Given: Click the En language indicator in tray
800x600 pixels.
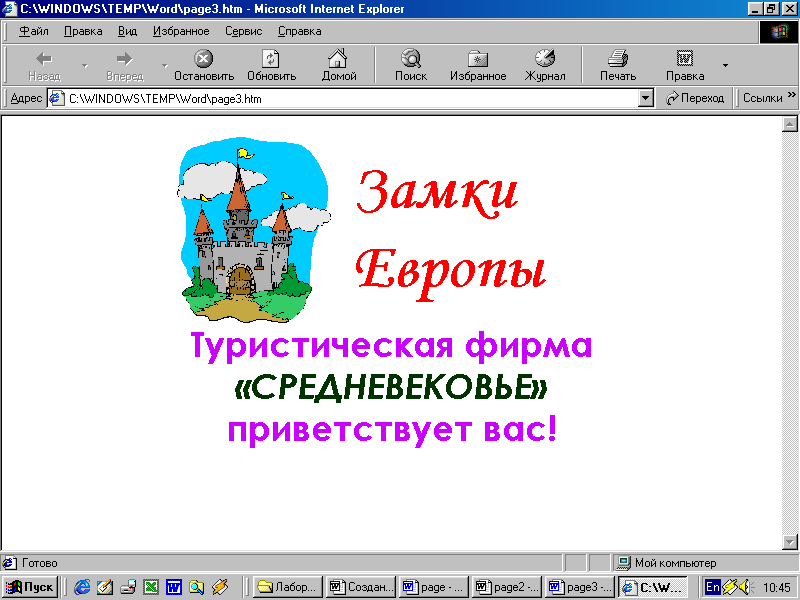Looking at the screenshot, I should [712, 587].
